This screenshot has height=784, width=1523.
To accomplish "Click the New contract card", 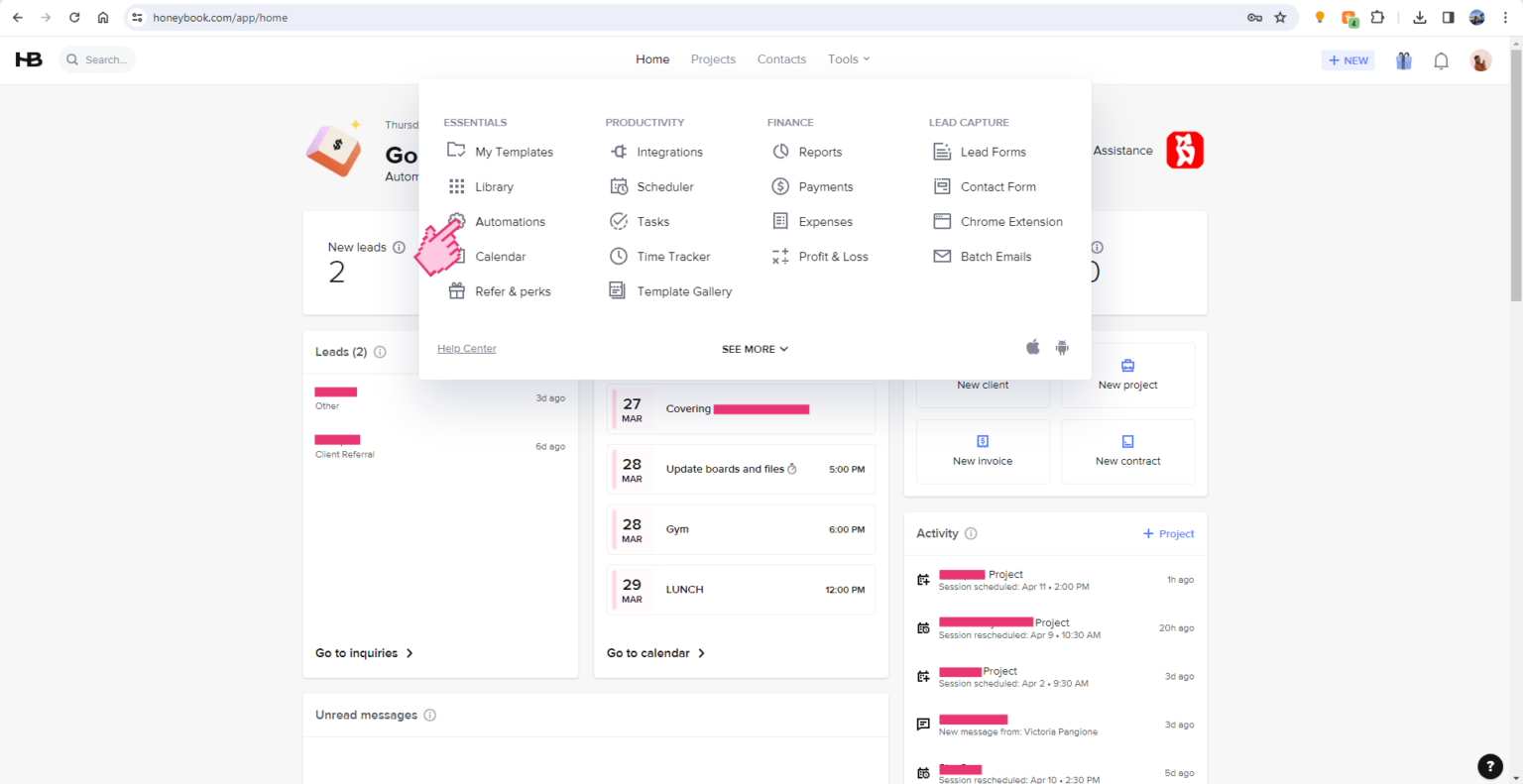I will (x=1127, y=451).
